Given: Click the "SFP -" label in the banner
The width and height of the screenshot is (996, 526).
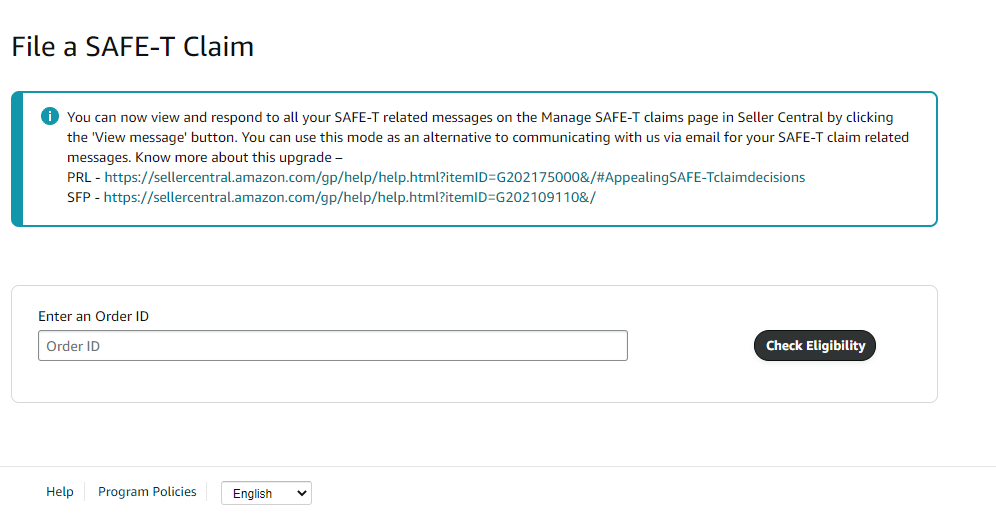Looking at the screenshot, I should pos(83,197).
